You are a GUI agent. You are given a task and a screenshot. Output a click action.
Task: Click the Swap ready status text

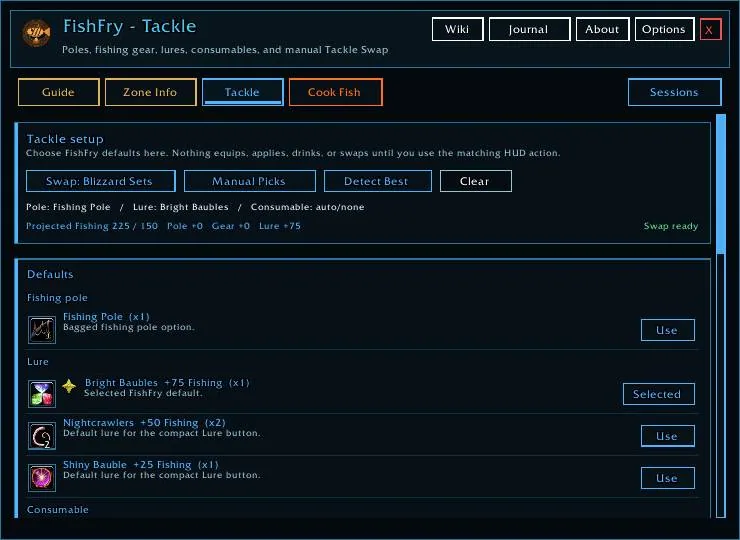671,226
